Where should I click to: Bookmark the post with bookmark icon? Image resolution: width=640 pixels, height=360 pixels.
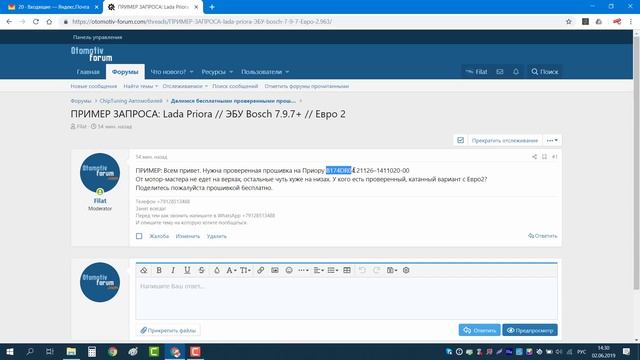544,157
